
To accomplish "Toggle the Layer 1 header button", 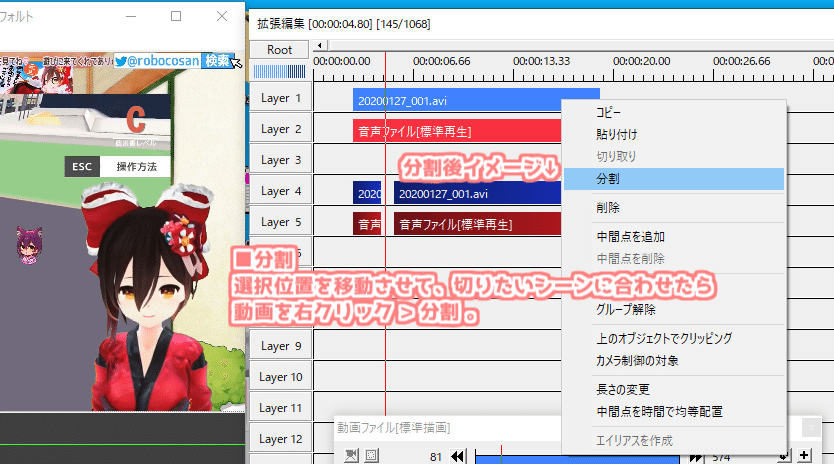I will pos(281,98).
